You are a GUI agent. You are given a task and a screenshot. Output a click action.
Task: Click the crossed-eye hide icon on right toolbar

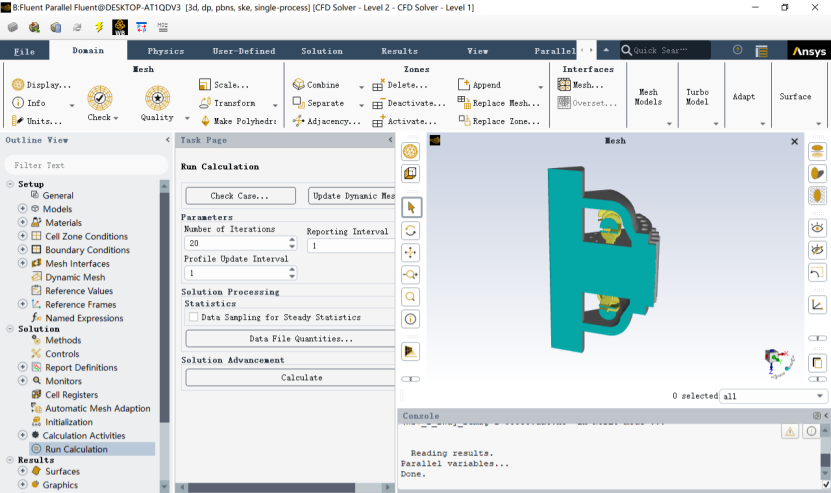tap(817, 250)
